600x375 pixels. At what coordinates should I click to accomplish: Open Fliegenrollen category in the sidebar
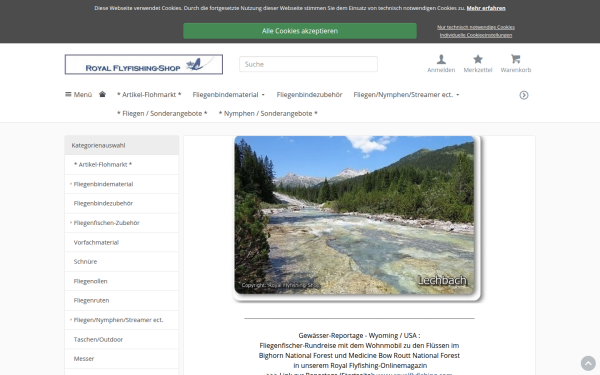pyautogui.click(x=122, y=281)
